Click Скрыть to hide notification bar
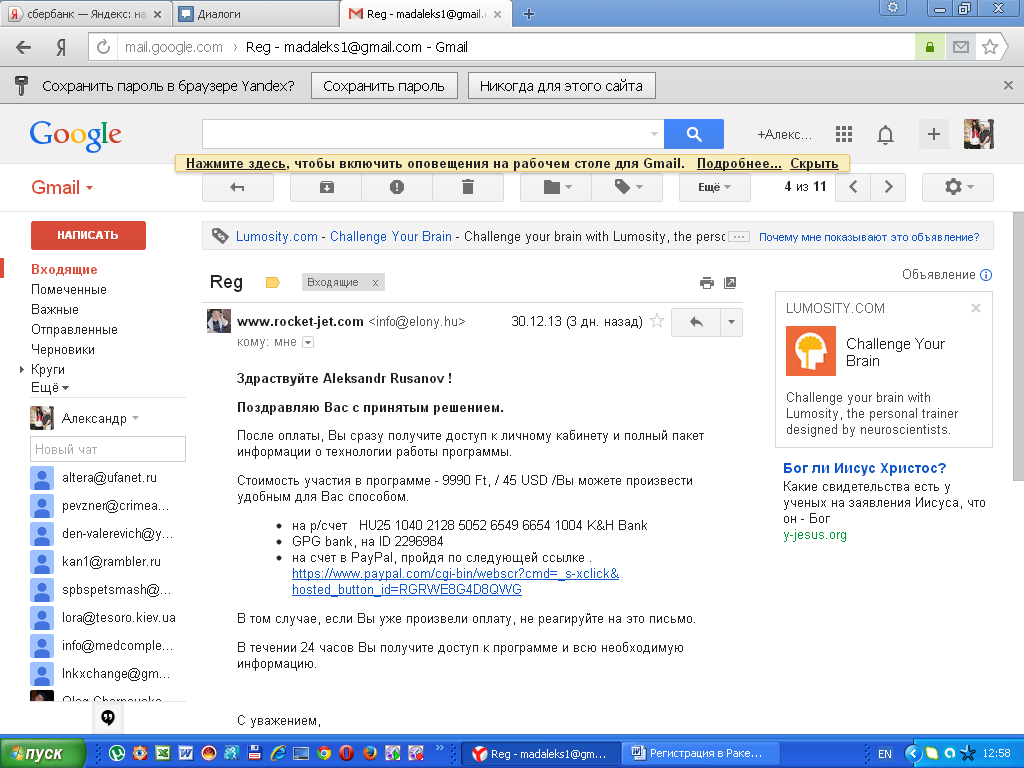 [814, 163]
